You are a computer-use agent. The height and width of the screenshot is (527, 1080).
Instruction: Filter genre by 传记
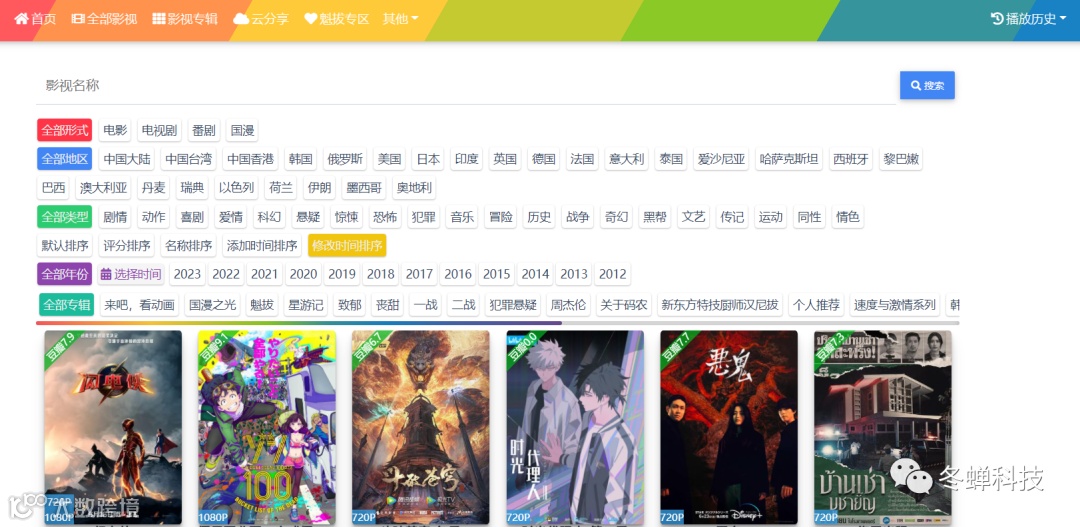[x=732, y=217]
